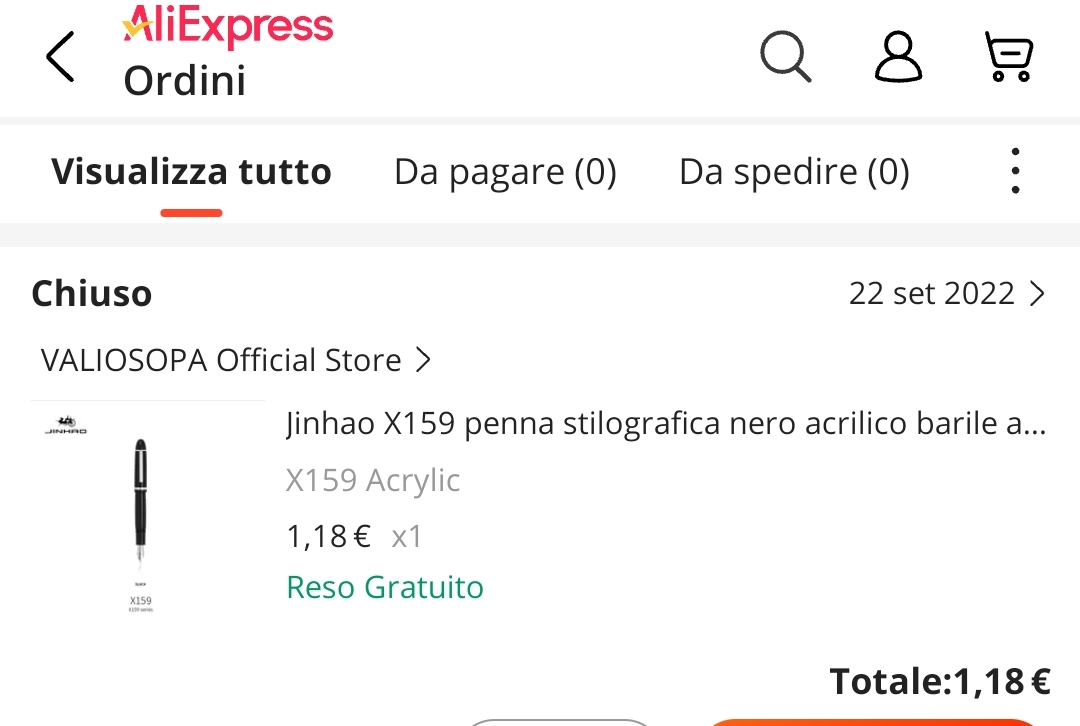Expand order details via chevron beside date
Image resolution: width=1080 pixels, height=726 pixels.
(1037, 294)
